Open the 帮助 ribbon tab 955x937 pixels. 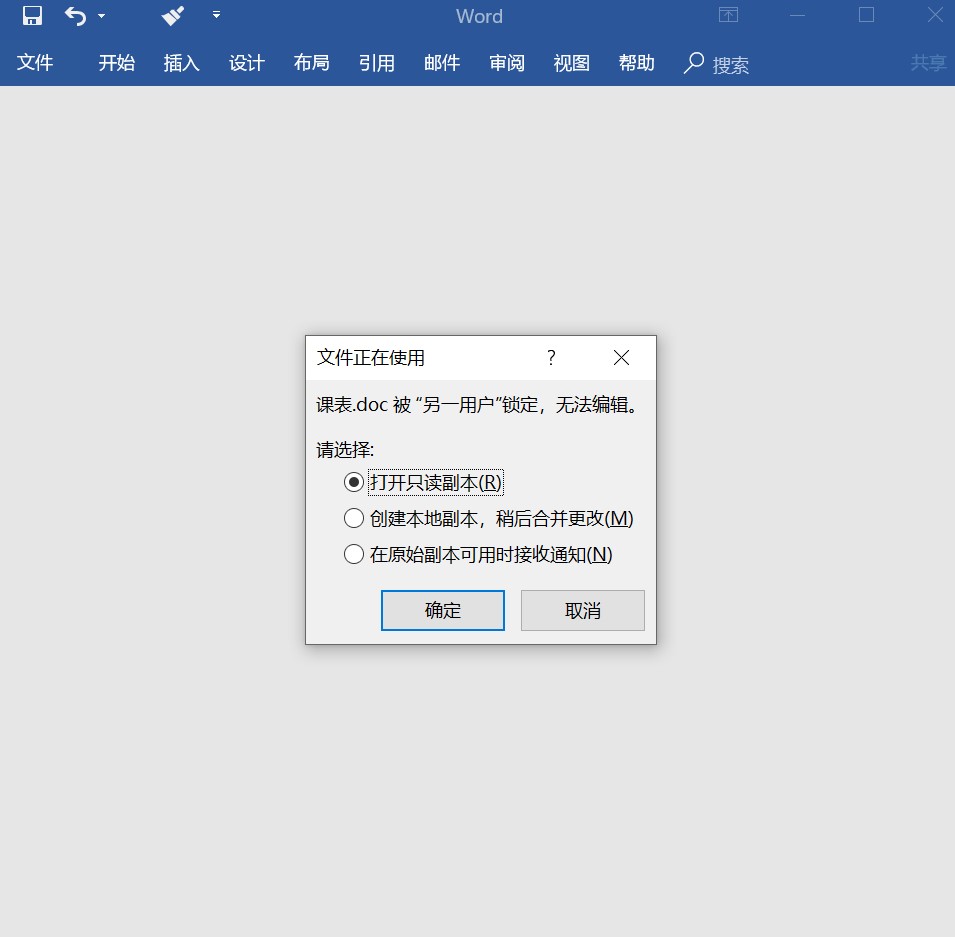click(x=636, y=63)
